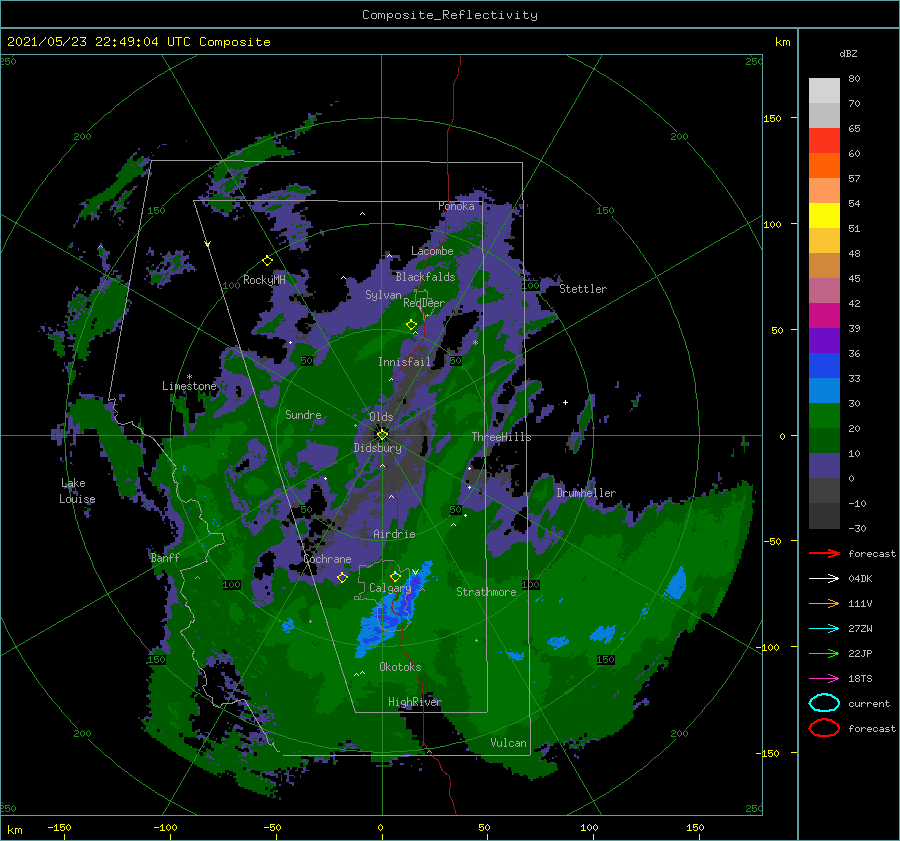Select the red 65 dBZ swatch
The image size is (900, 841).
[x=824, y=141]
